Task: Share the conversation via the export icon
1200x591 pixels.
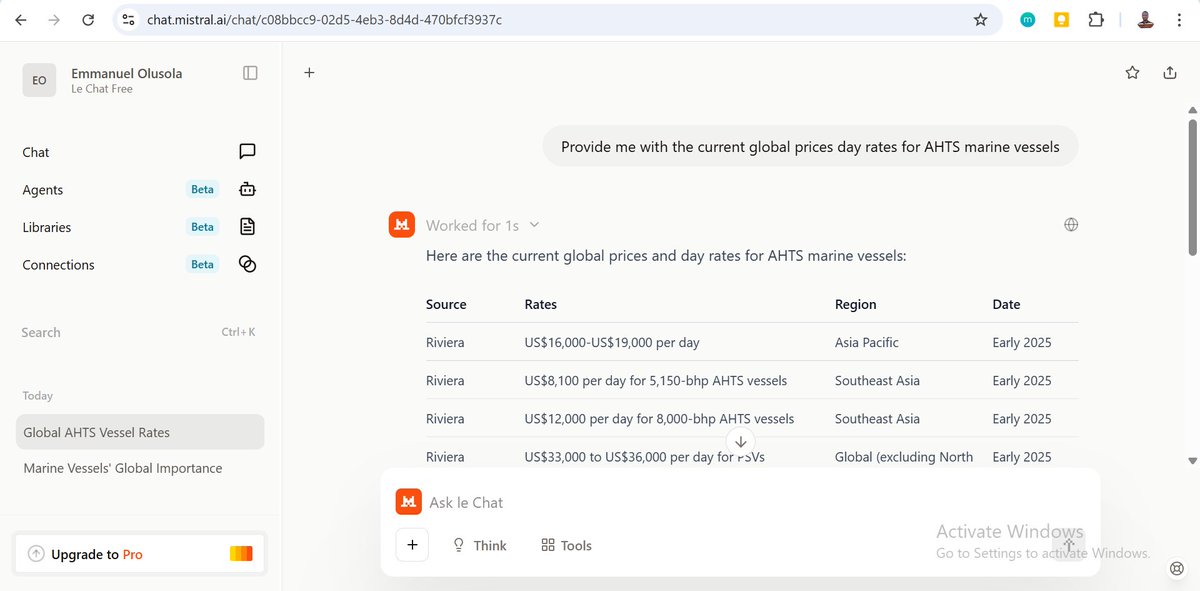Action: [1170, 72]
